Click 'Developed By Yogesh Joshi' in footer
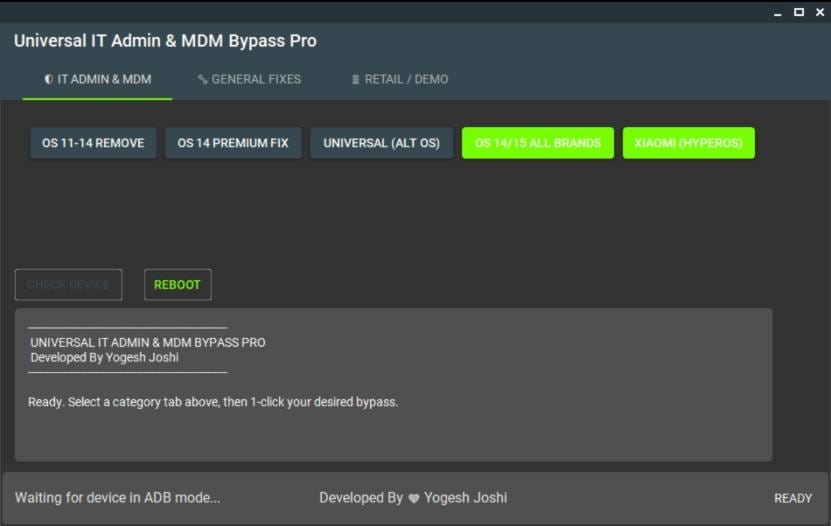The height and width of the screenshot is (526, 831). (413, 498)
